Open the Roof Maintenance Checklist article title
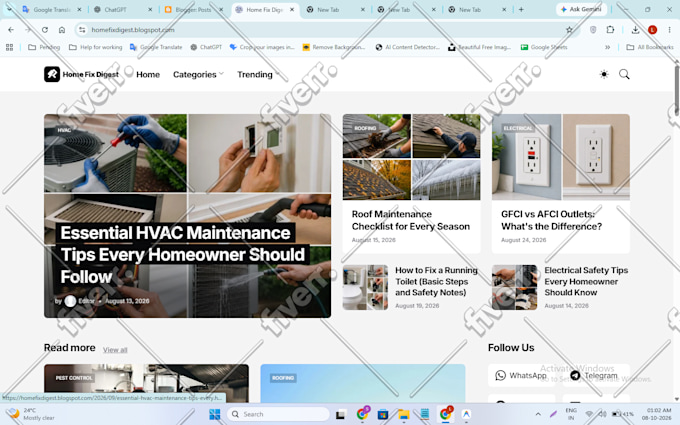The height and width of the screenshot is (425, 680). [411, 220]
